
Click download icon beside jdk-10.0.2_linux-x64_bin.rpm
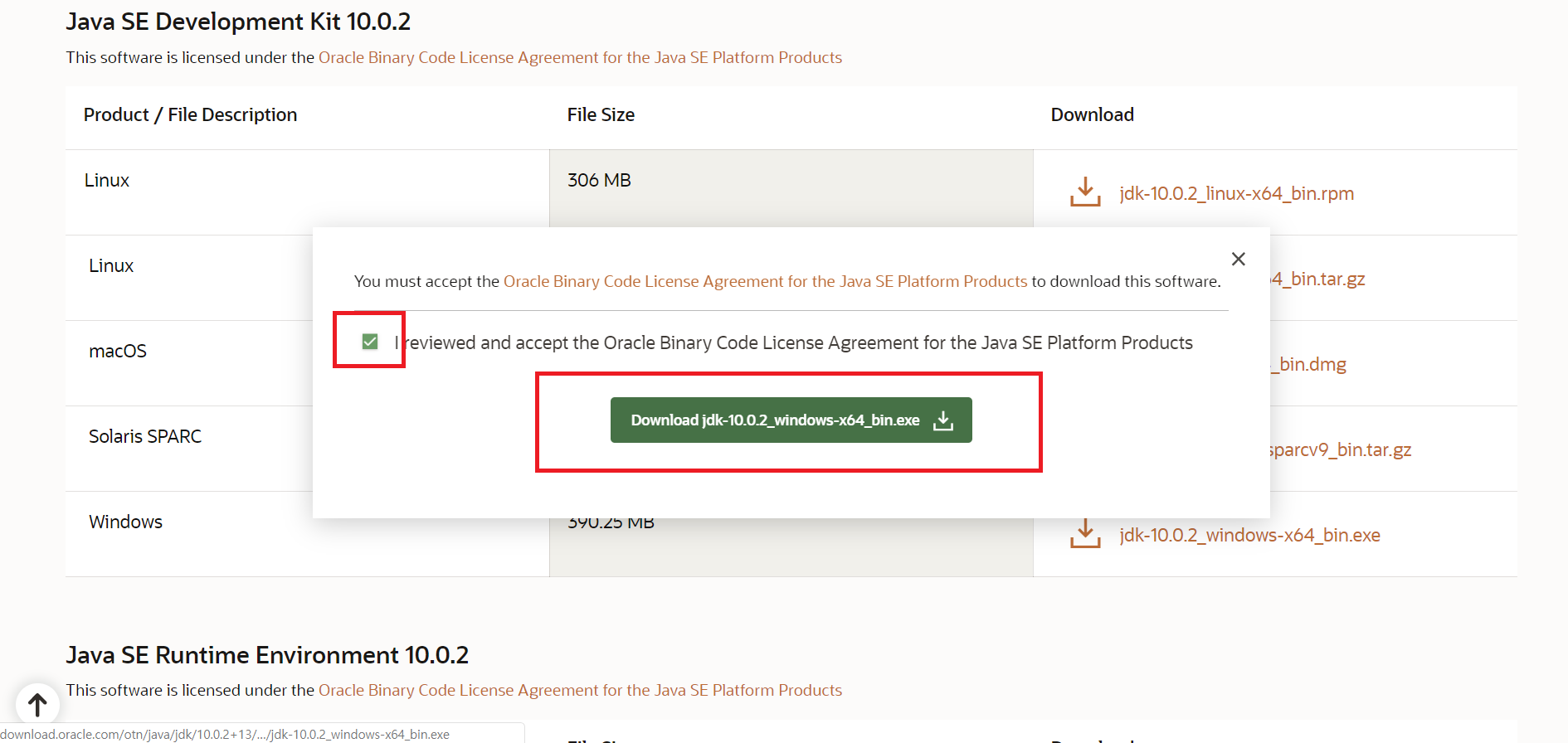click(x=1085, y=192)
